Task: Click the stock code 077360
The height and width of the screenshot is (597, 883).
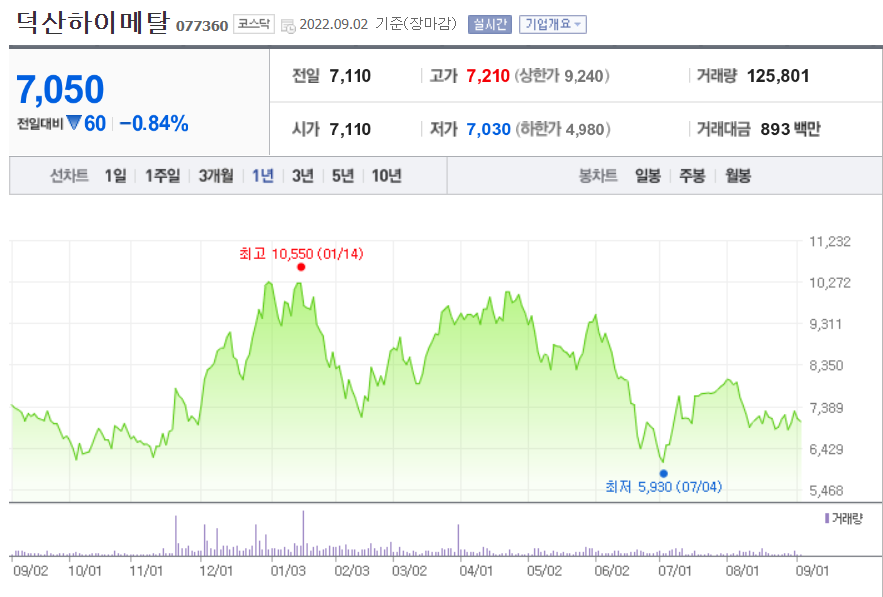Action: click(202, 26)
